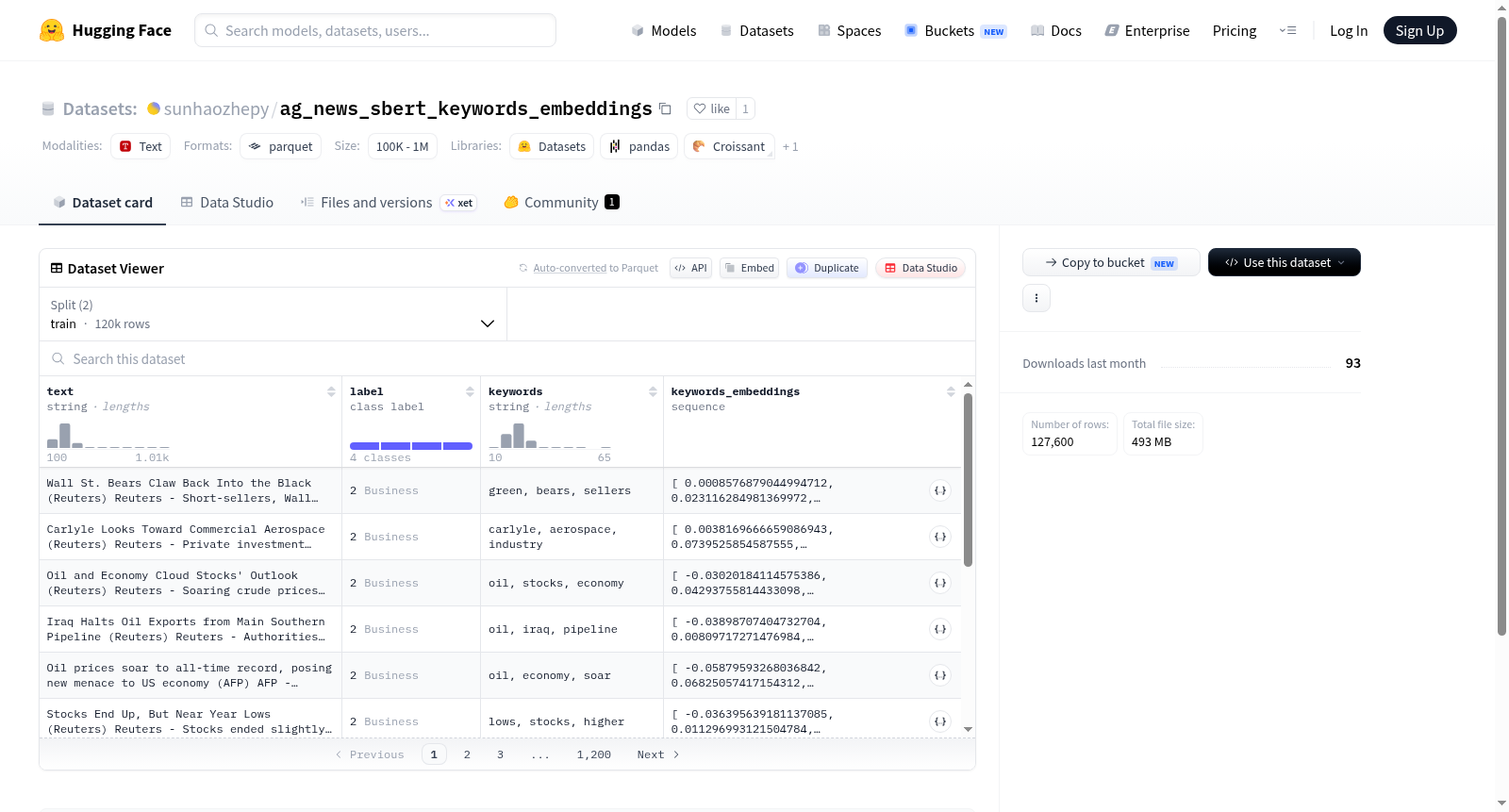This screenshot has height=812, width=1509.
Task: Go to Datasets in the top navigation
Action: (756, 30)
